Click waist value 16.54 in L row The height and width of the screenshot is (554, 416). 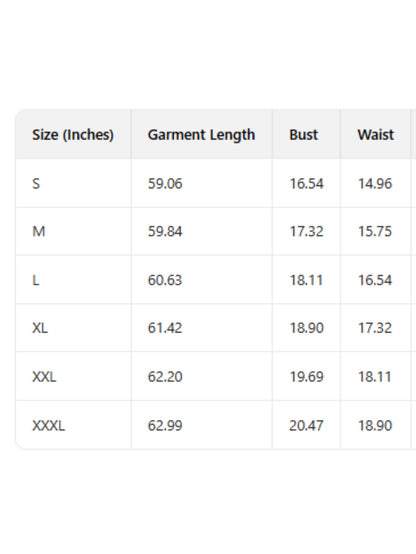(x=375, y=280)
